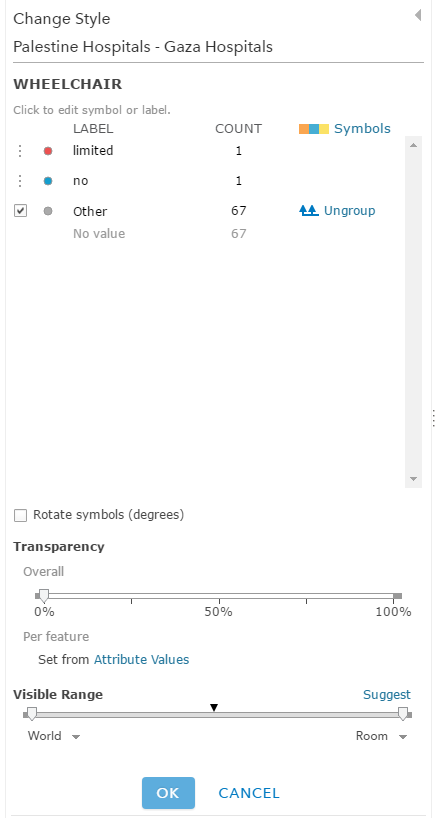Enable Rotate symbols (degrees) checkbox
Viewport: 436px width, 818px height.
(x=20, y=515)
